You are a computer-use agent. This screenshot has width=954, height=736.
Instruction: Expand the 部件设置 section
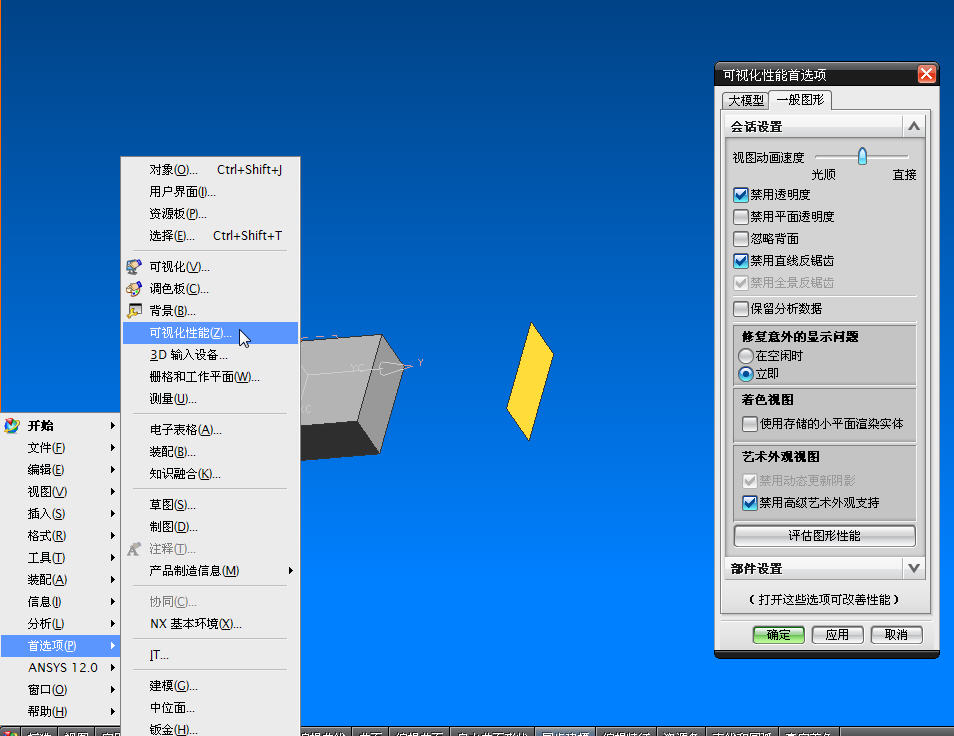[x=913, y=568]
